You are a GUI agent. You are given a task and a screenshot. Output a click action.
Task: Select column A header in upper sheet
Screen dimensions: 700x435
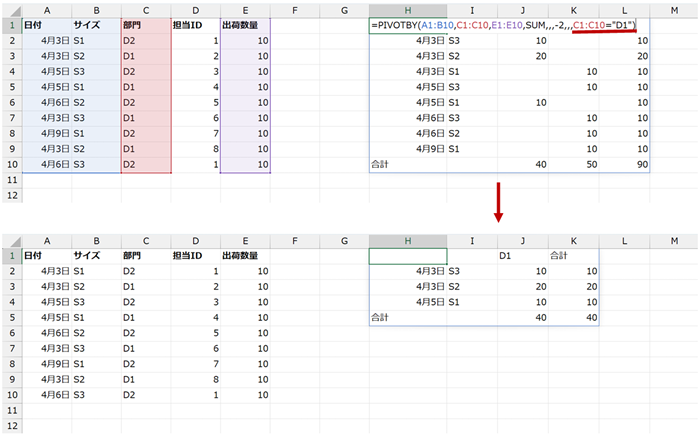[x=47, y=11]
